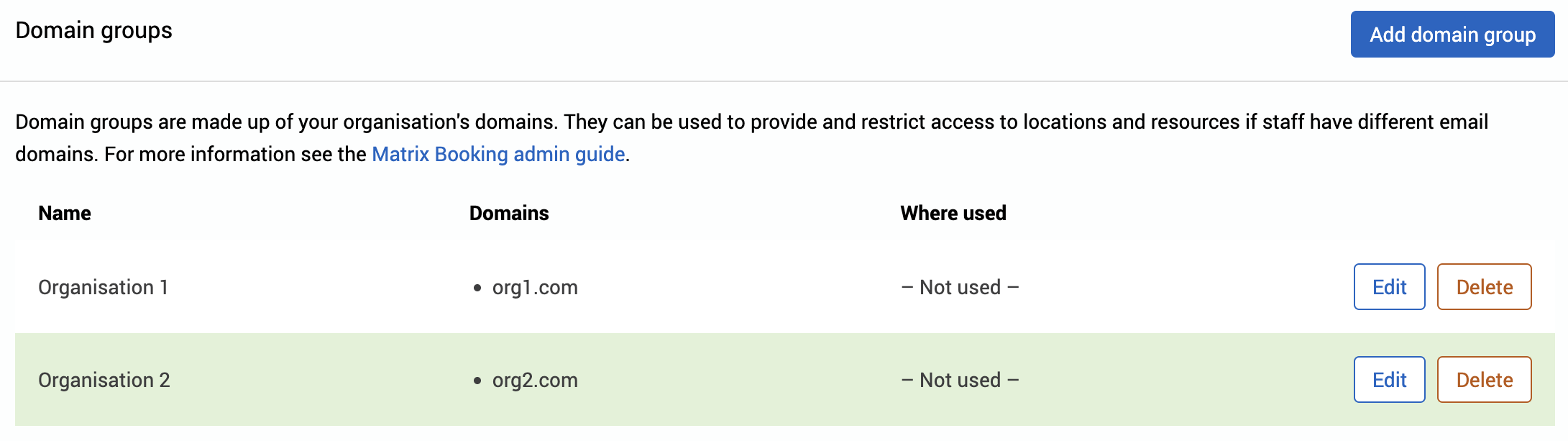Click the Where used column header
The image size is (1568, 441).
pos(953,213)
